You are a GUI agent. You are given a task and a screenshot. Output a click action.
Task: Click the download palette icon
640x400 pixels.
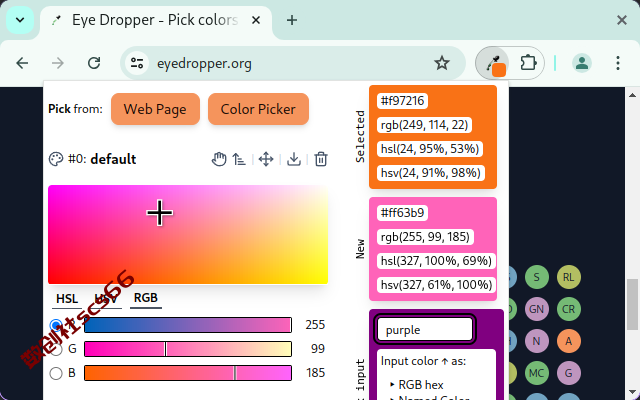pos(293,159)
